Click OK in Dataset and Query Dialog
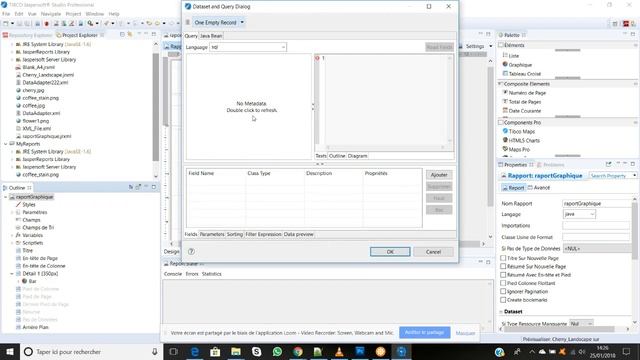This screenshot has height=360, width=640. click(x=390, y=252)
